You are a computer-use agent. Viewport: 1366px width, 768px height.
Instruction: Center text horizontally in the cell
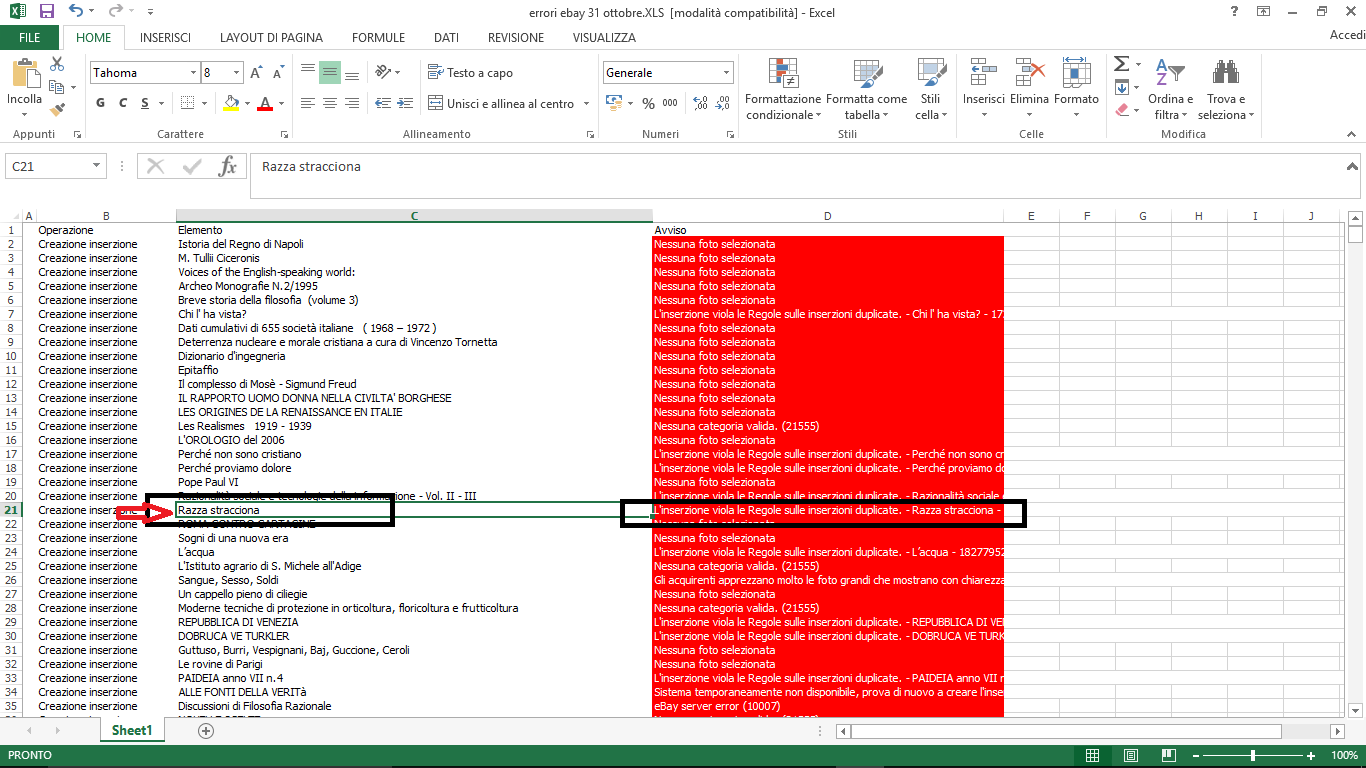pos(330,103)
